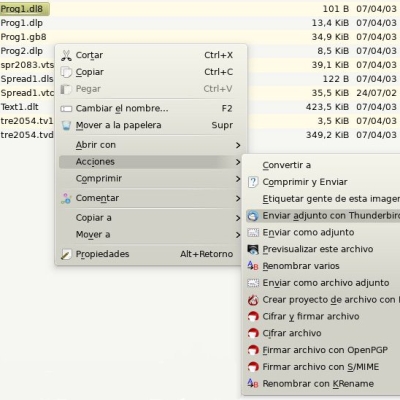Choose Cortar from the context menu

pyautogui.click(x=151, y=55)
